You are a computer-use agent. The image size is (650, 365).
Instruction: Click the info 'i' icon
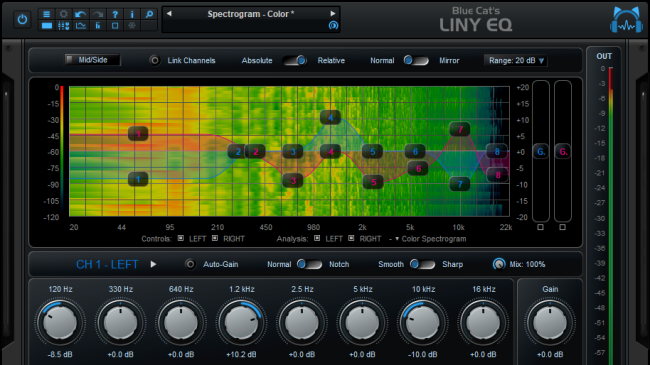click(132, 14)
